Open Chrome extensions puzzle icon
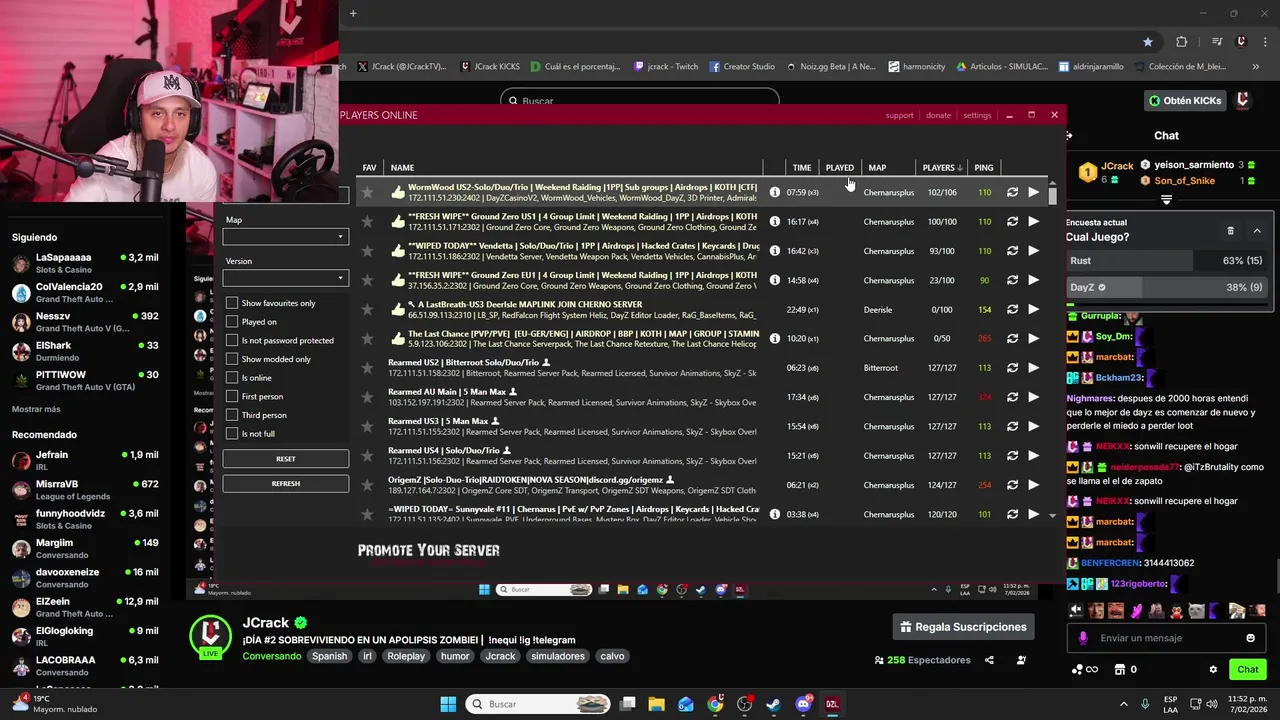1280x720 pixels. [x=1181, y=42]
